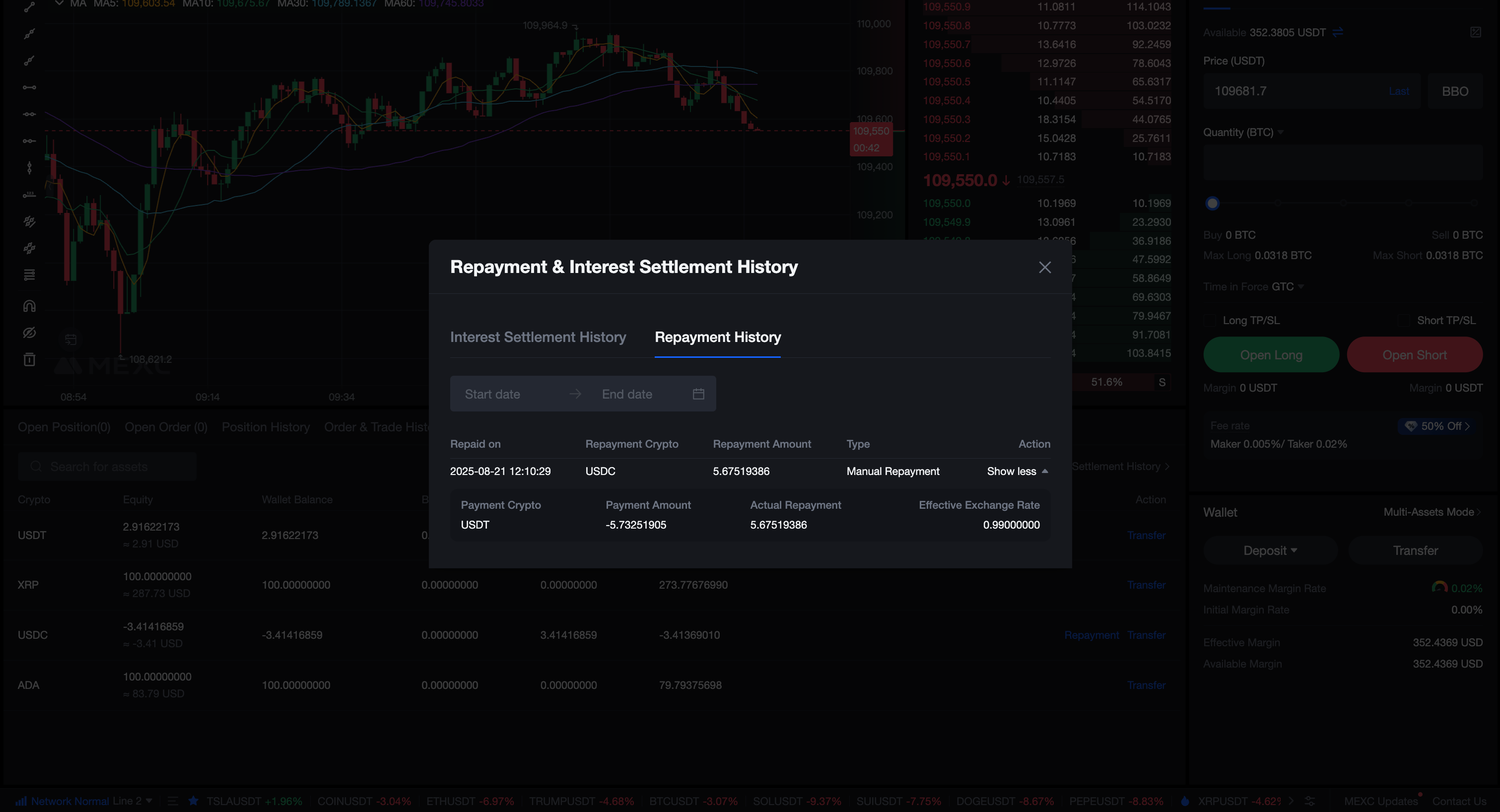Click the hide drawings eye icon
This screenshot has height=812, width=1500.
[x=29, y=333]
